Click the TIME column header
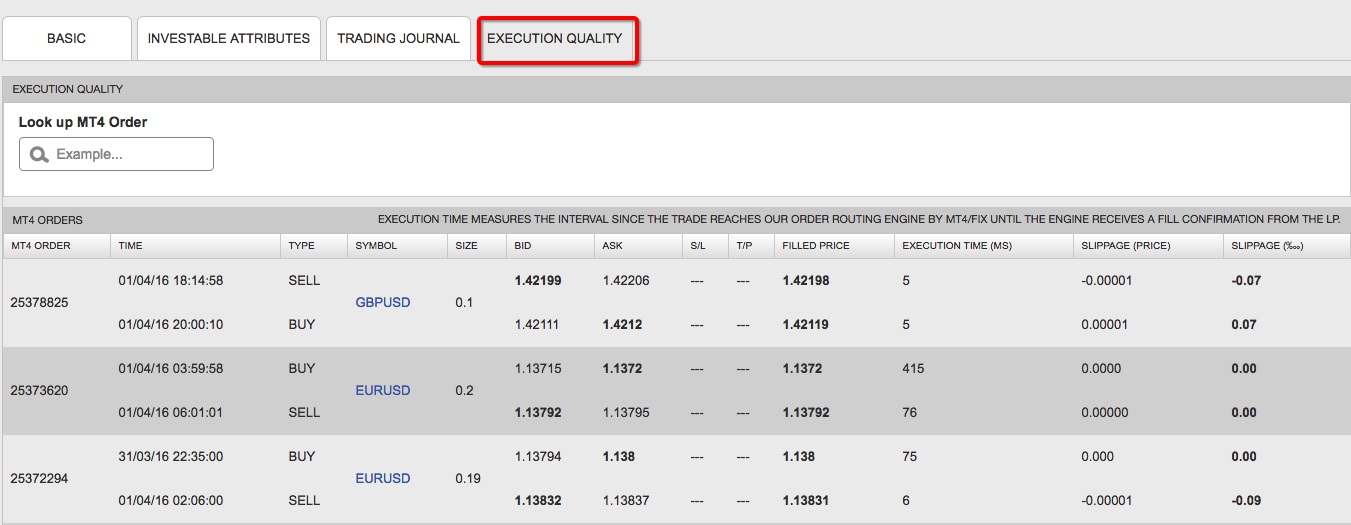This screenshot has width=1351, height=525. coord(195,246)
